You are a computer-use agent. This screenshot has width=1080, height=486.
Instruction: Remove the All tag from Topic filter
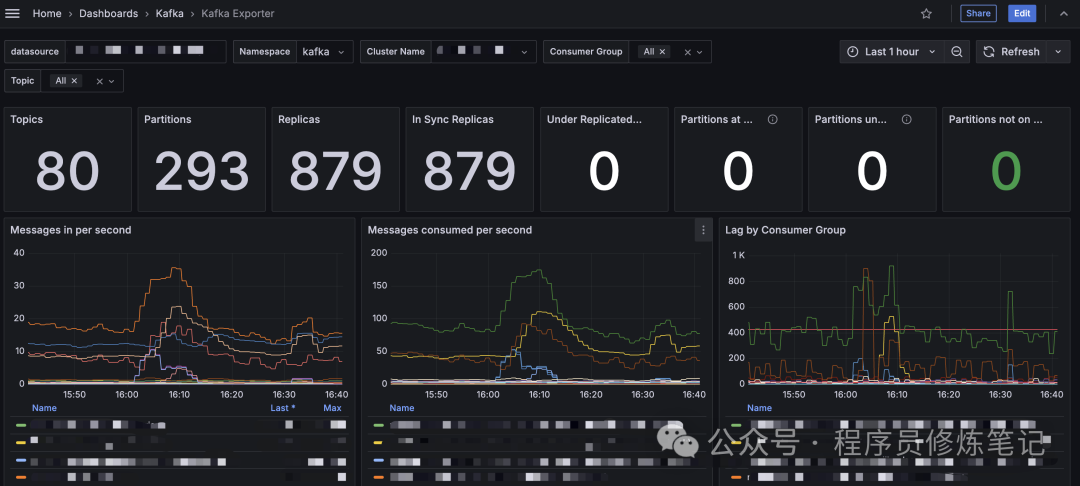pos(74,81)
